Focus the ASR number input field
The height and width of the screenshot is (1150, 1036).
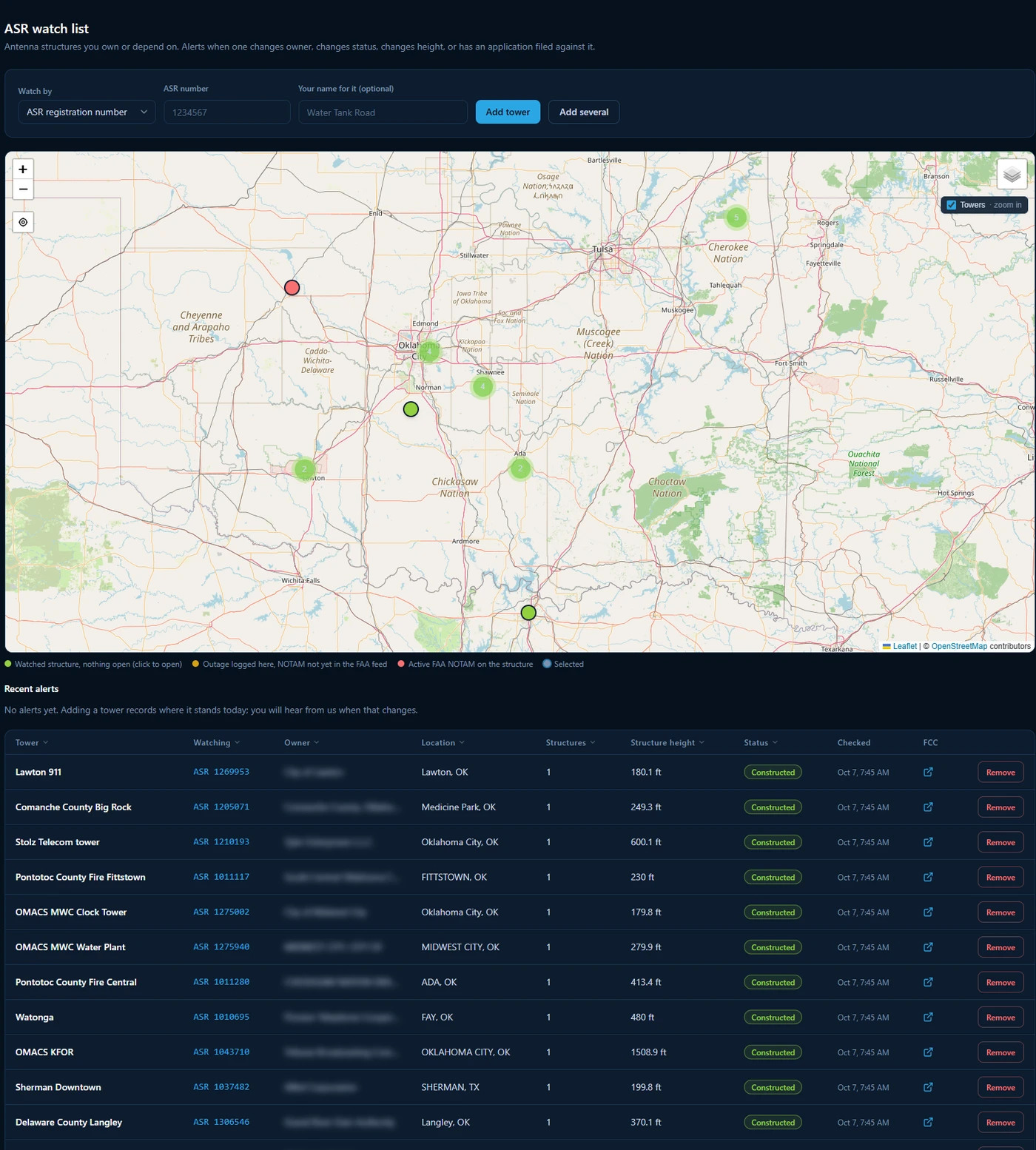pyautogui.click(x=227, y=112)
